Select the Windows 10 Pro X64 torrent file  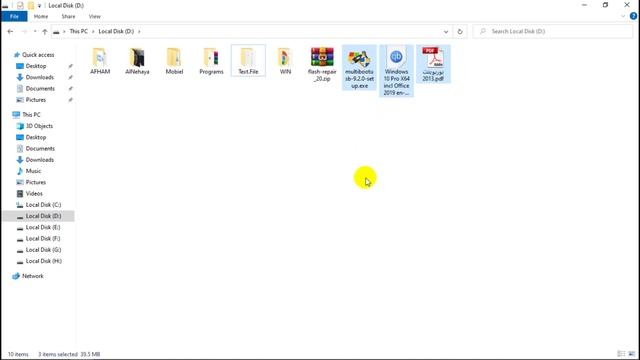coord(396,71)
